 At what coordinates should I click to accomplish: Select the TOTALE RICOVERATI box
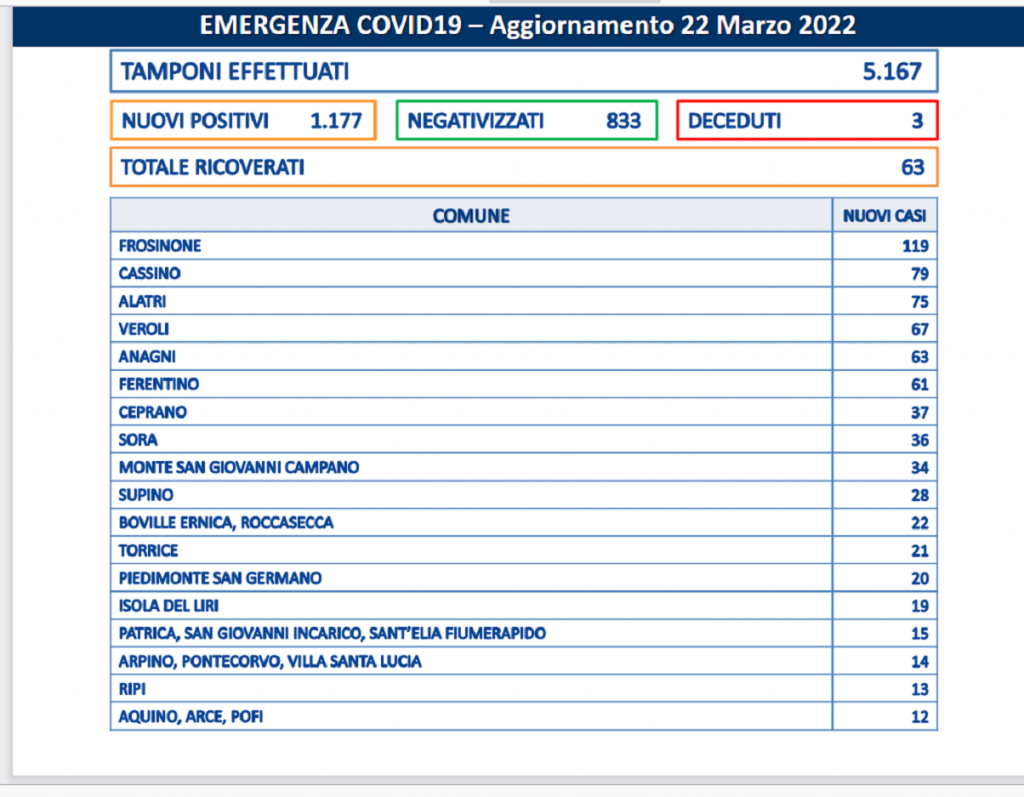523,167
